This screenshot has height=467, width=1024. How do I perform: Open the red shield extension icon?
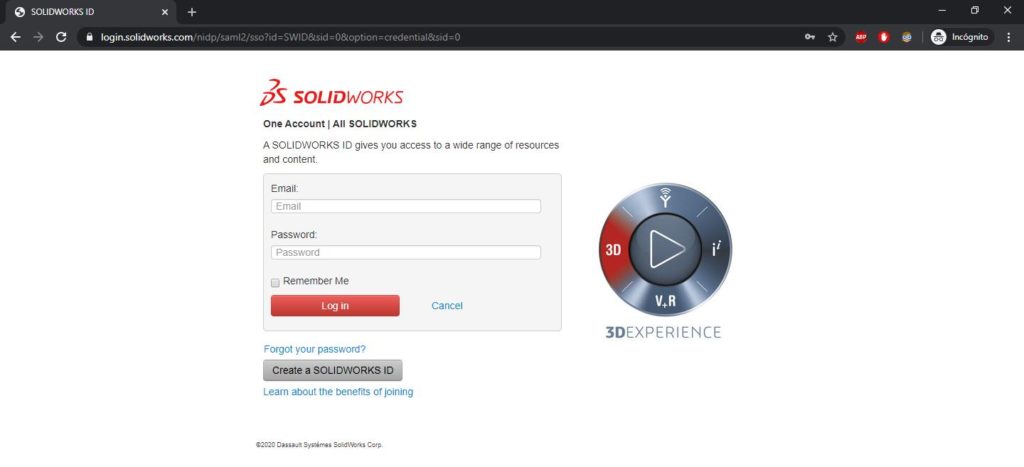[x=884, y=37]
